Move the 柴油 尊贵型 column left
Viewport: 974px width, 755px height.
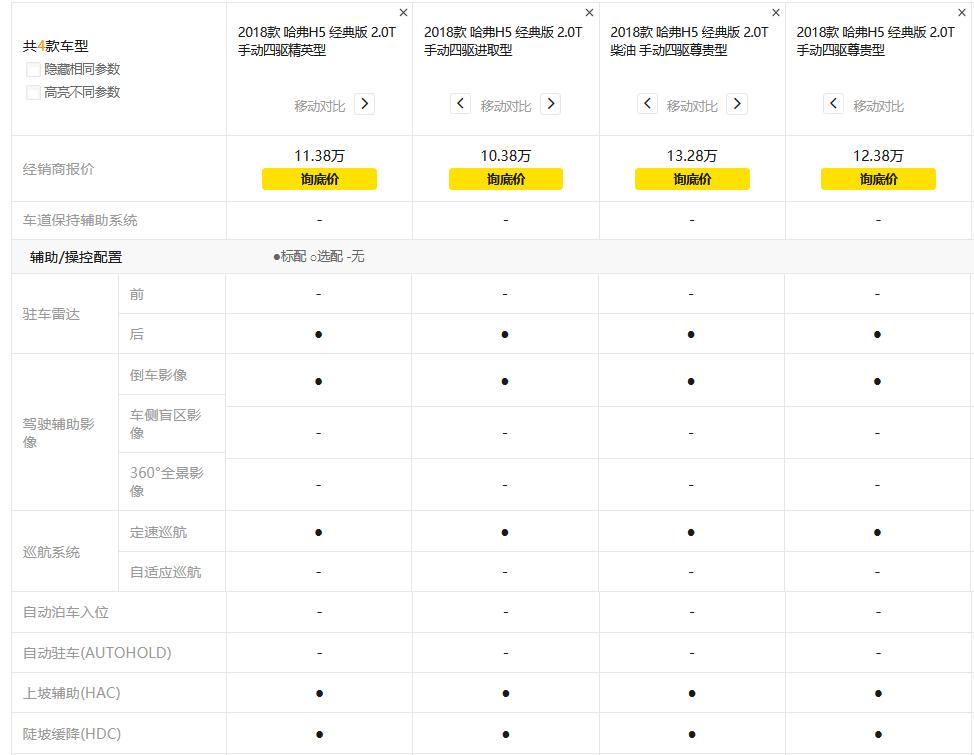click(645, 103)
